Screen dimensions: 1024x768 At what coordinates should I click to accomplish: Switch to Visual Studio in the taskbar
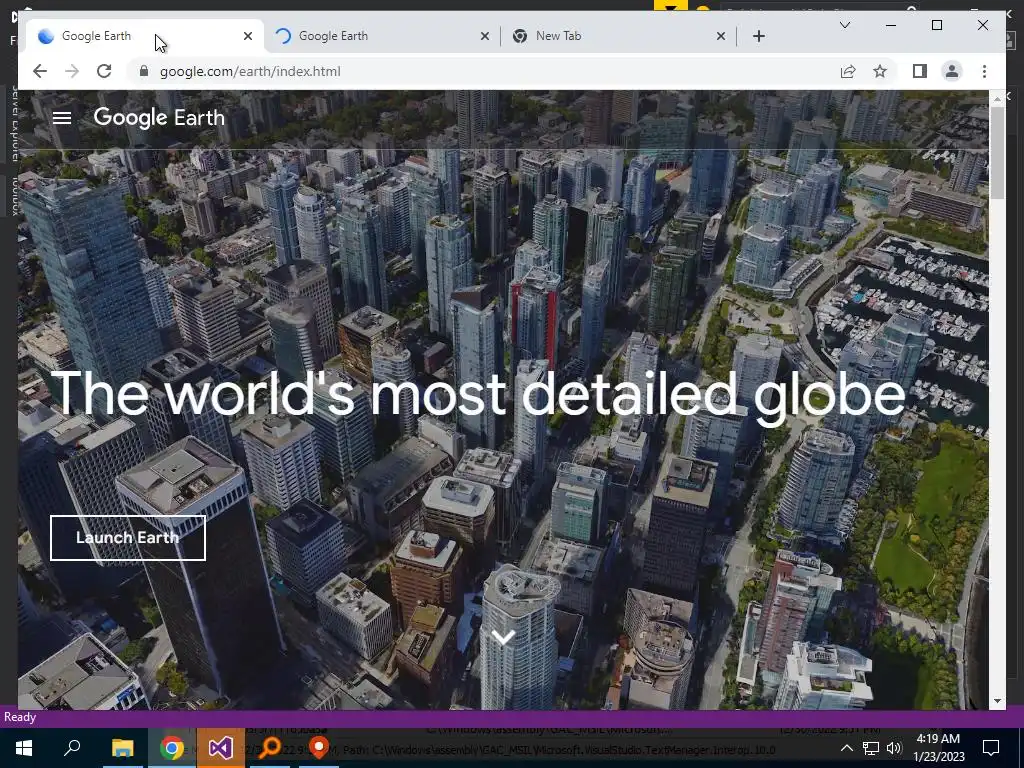221,747
